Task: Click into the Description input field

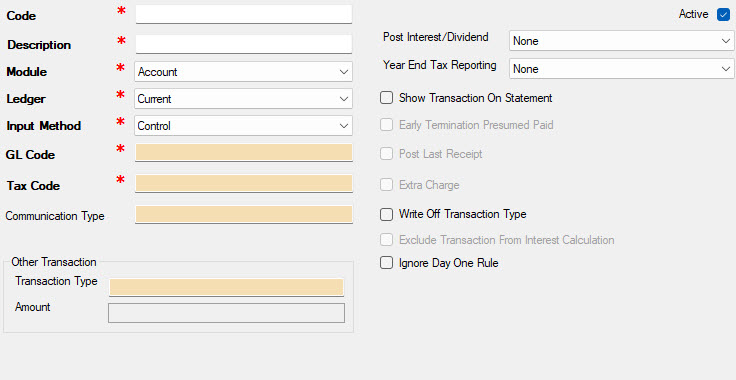Action: point(244,44)
